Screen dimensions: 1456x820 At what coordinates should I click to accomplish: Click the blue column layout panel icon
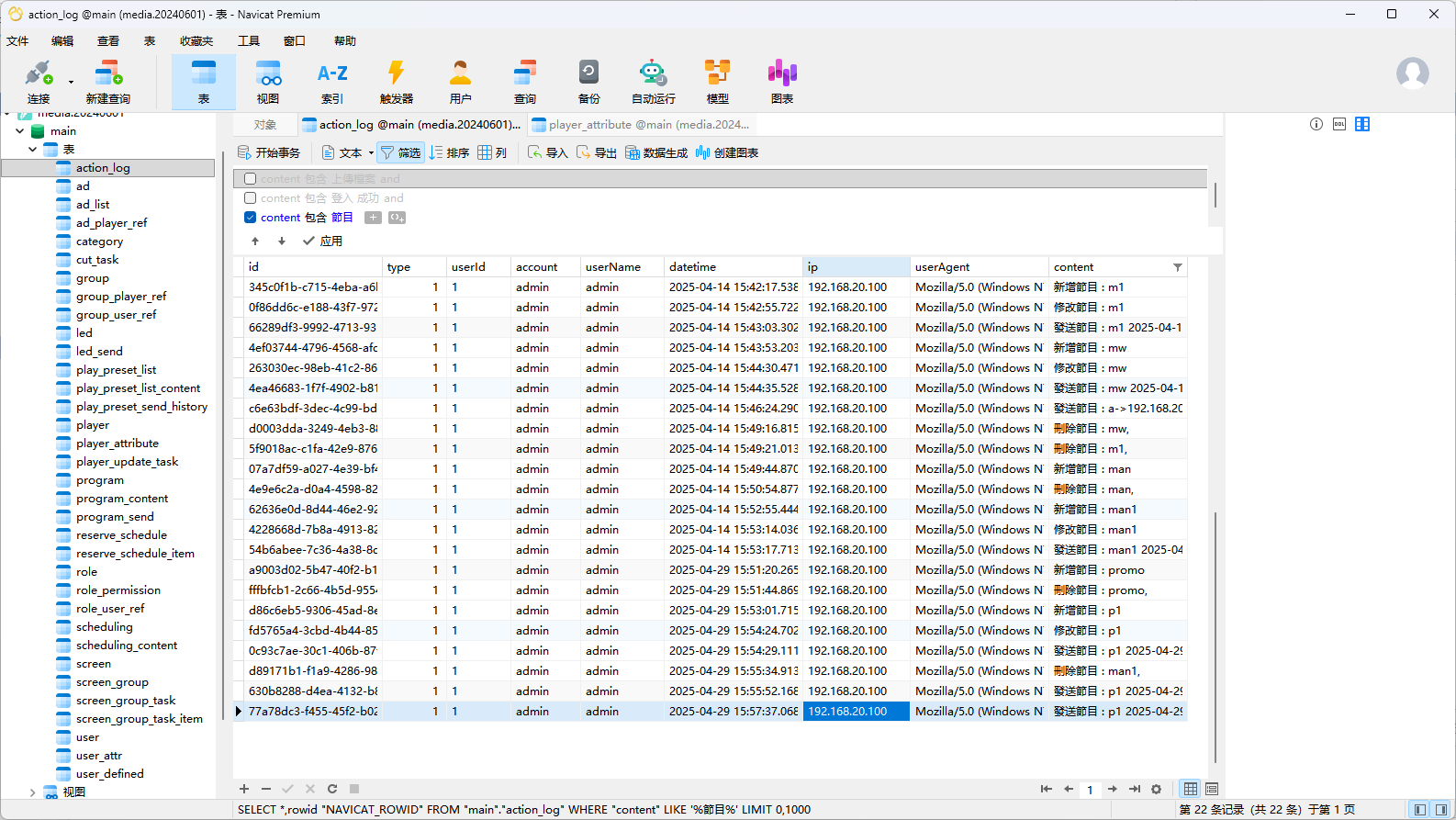click(x=1362, y=124)
